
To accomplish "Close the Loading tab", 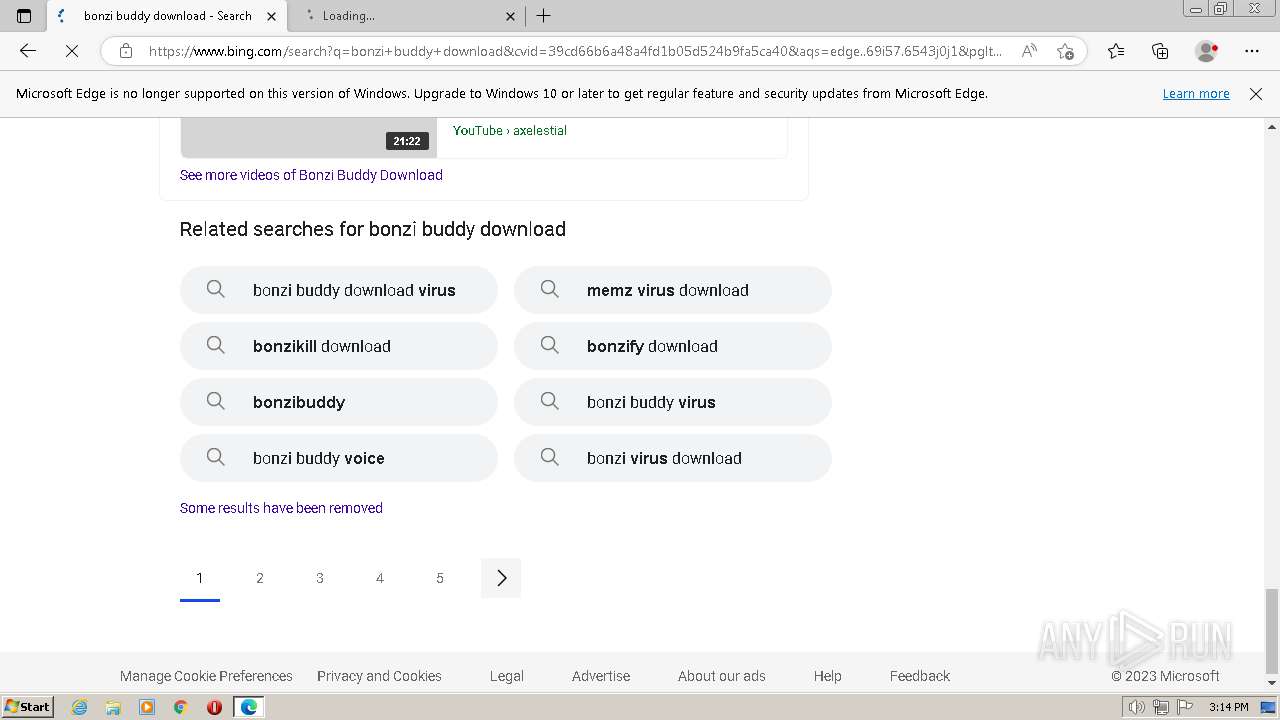I will click(x=510, y=16).
